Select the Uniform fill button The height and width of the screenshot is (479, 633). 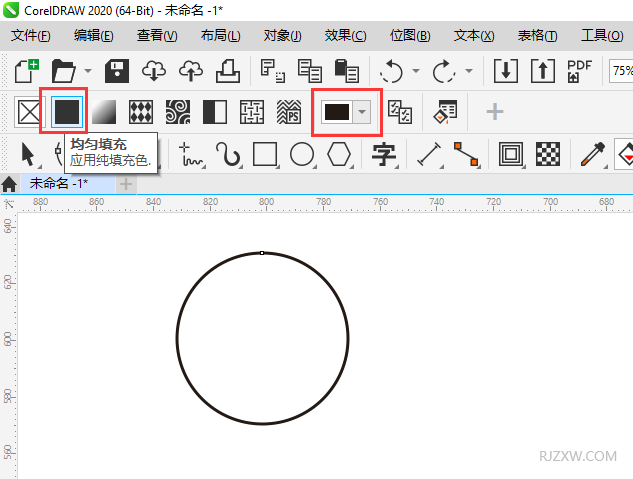68,112
